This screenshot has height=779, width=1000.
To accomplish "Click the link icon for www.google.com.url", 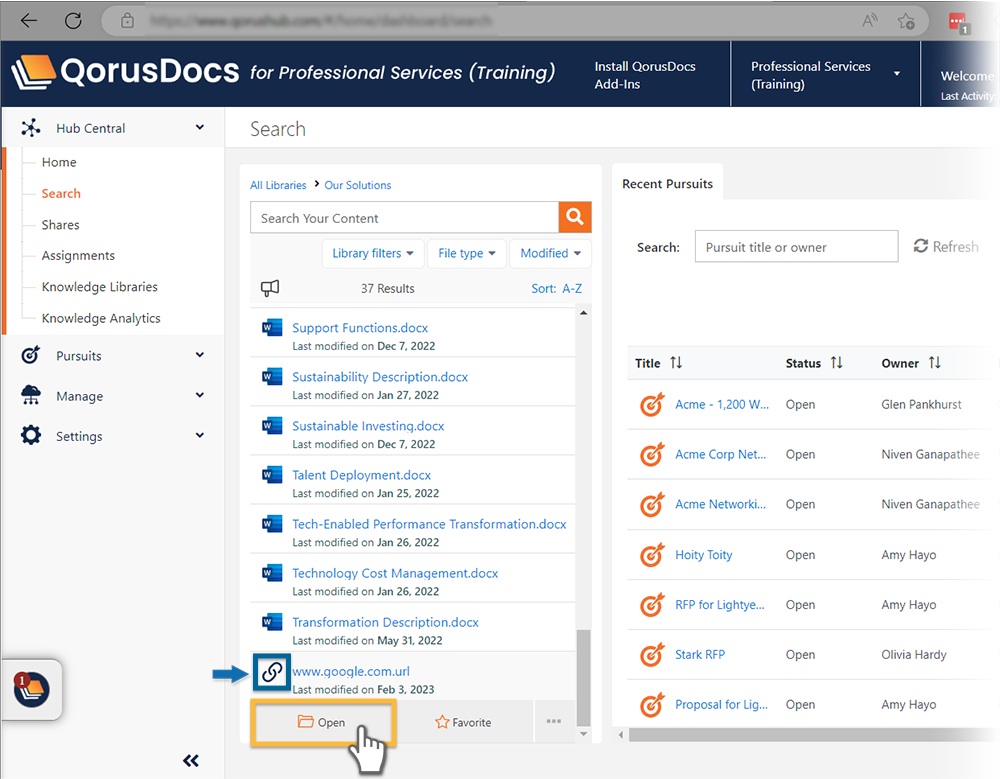I will coord(272,672).
